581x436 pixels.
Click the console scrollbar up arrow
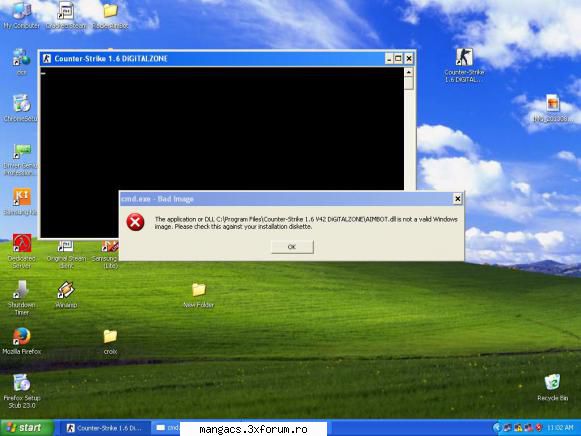[x=409, y=72]
